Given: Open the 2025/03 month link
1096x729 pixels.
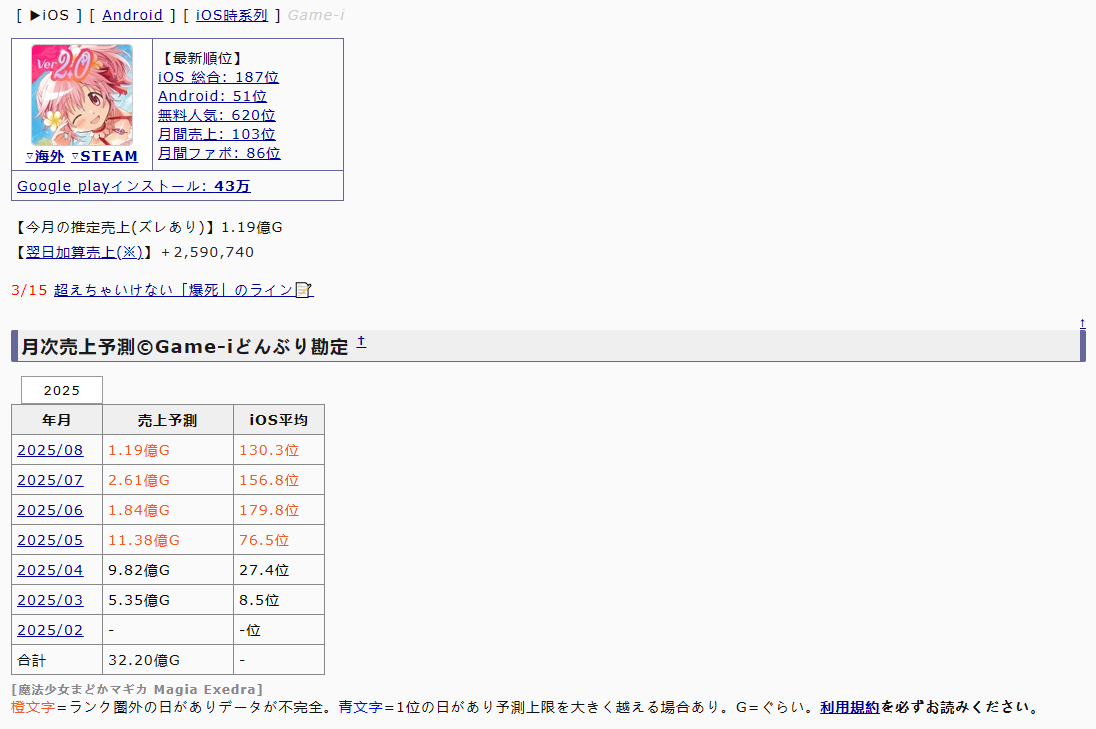Looking at the screenshot, I should tap(50, 600).
